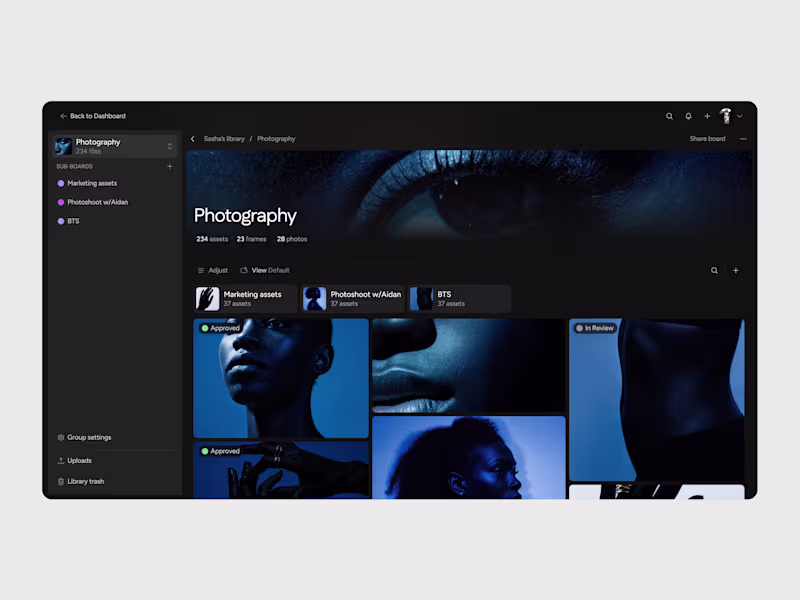Open the Adjust filter controls
Viewport: 800px width, 600px height.
coord(213,270)
